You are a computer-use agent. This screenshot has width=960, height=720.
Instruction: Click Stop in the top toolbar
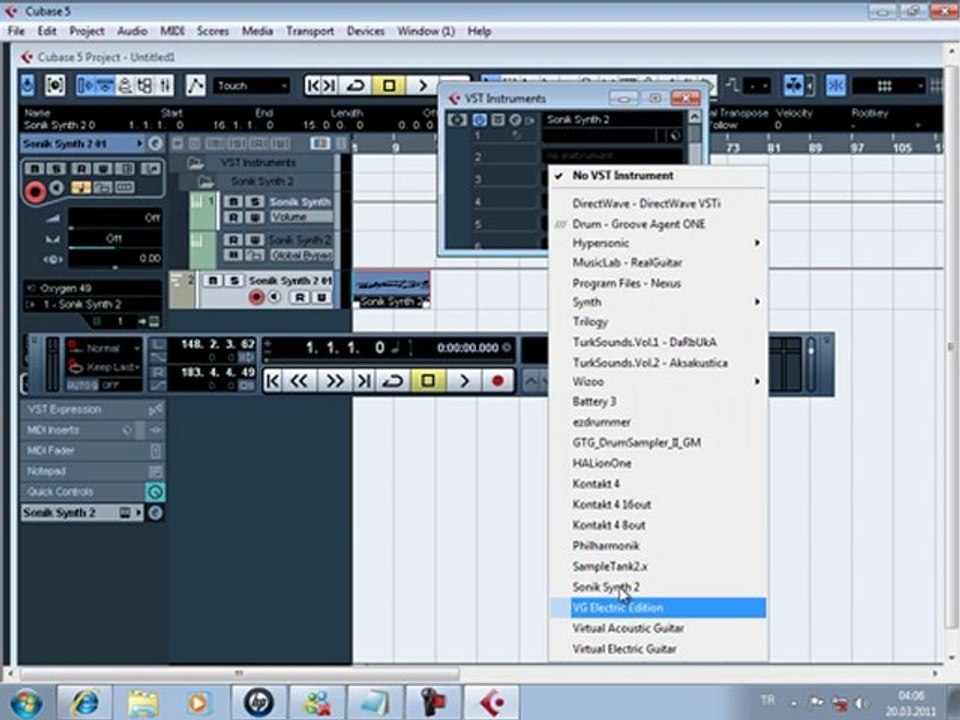click(x=389, y=85)
